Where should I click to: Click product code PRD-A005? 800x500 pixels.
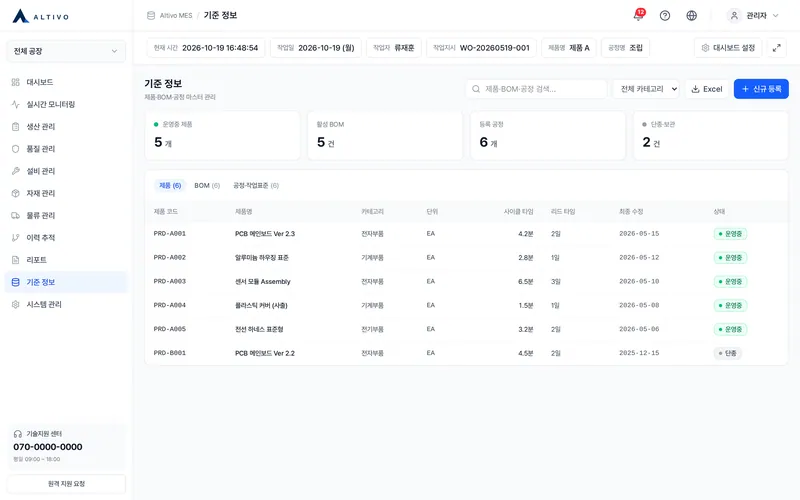(169, 329)
